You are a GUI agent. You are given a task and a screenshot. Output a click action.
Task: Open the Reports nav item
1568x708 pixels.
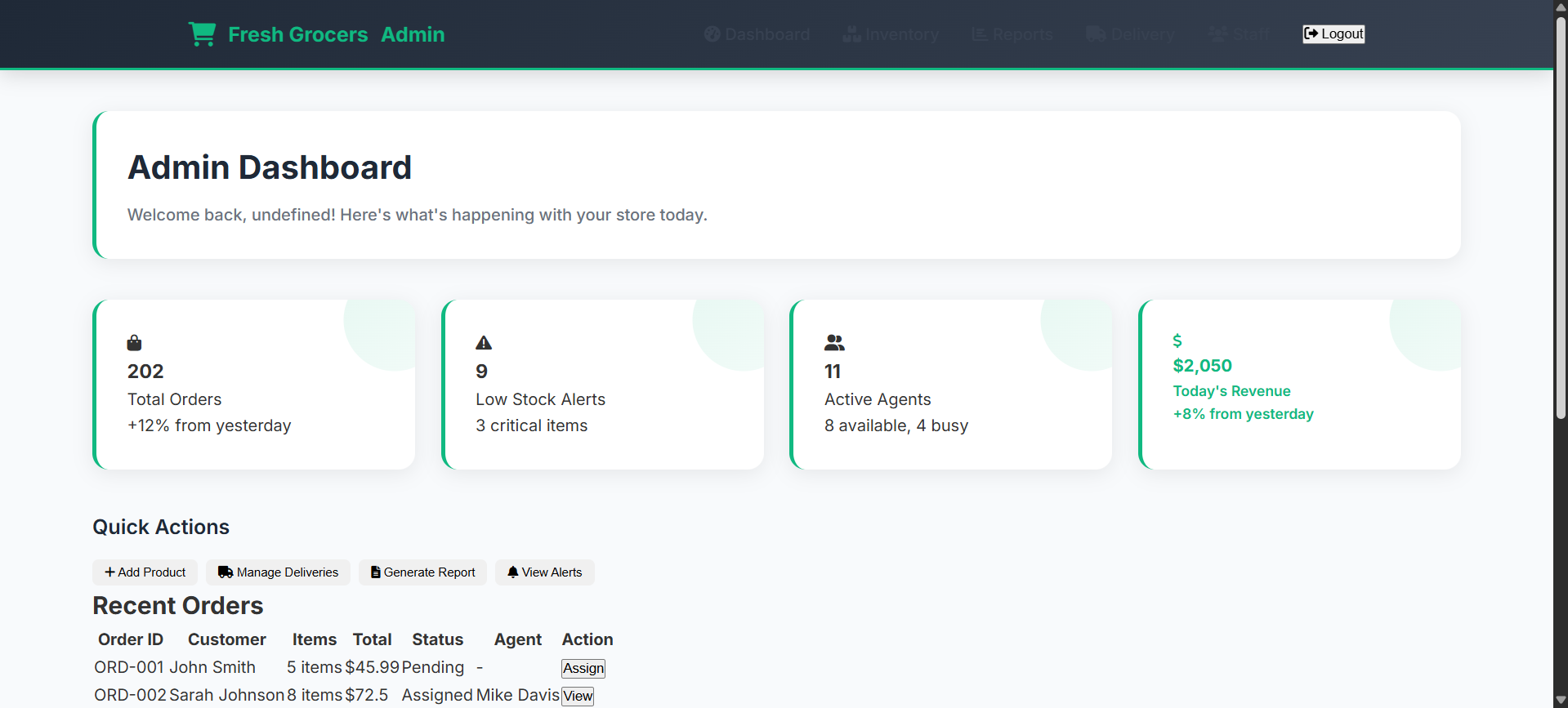click(1012, 34)
